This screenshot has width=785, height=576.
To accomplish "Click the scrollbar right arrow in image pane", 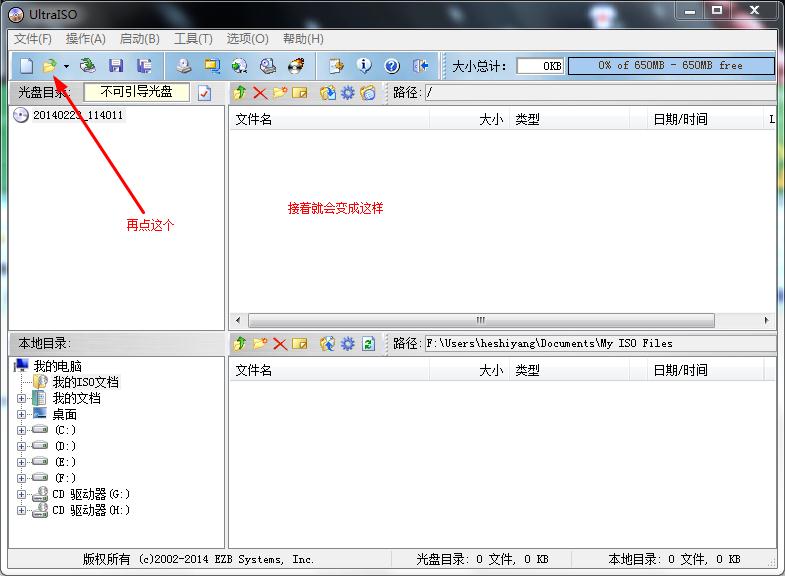I will tap(766, 320).
